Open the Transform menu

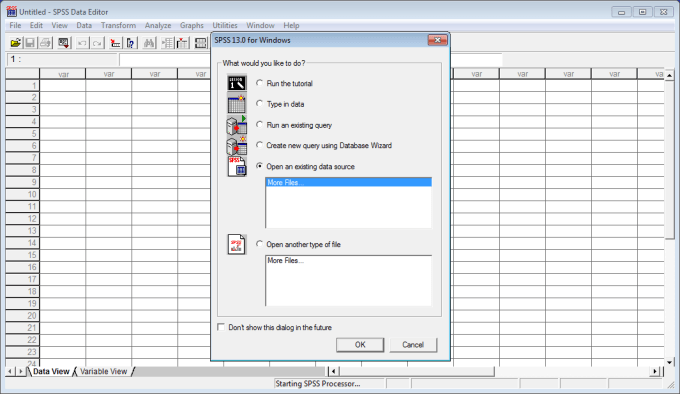tap(118, 25)
